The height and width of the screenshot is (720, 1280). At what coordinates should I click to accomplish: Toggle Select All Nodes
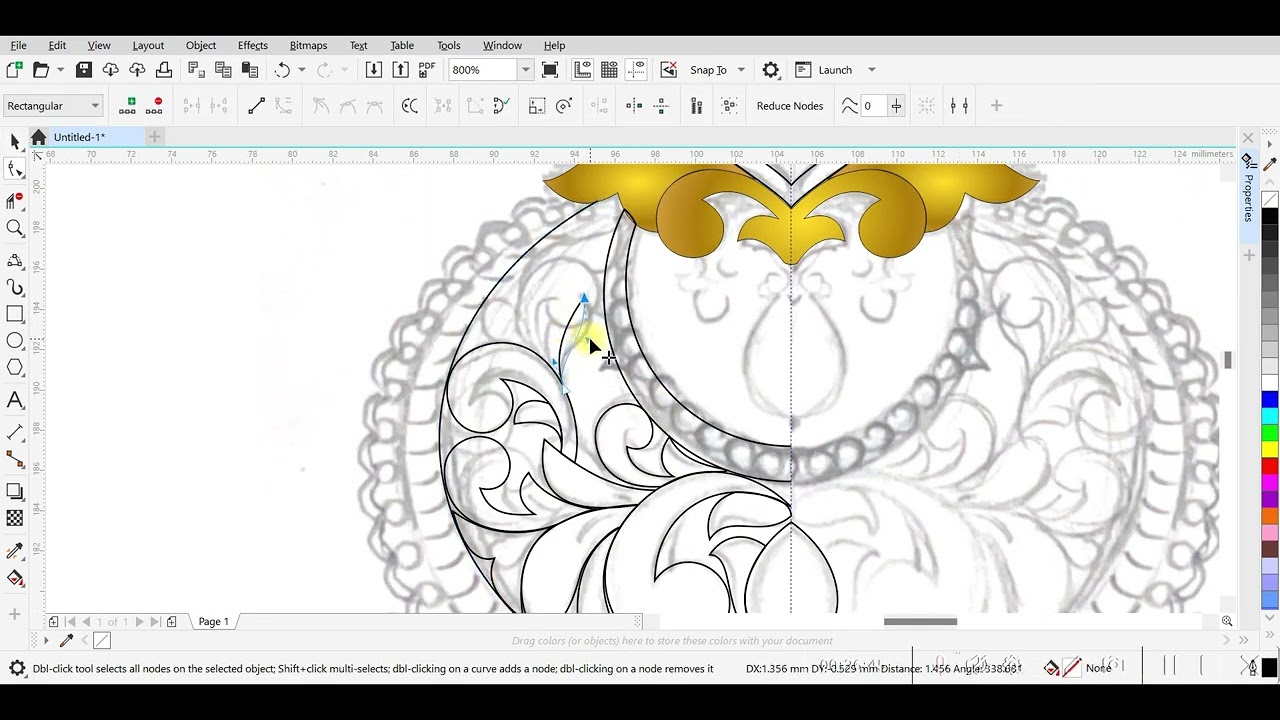[x=729, y=106]
